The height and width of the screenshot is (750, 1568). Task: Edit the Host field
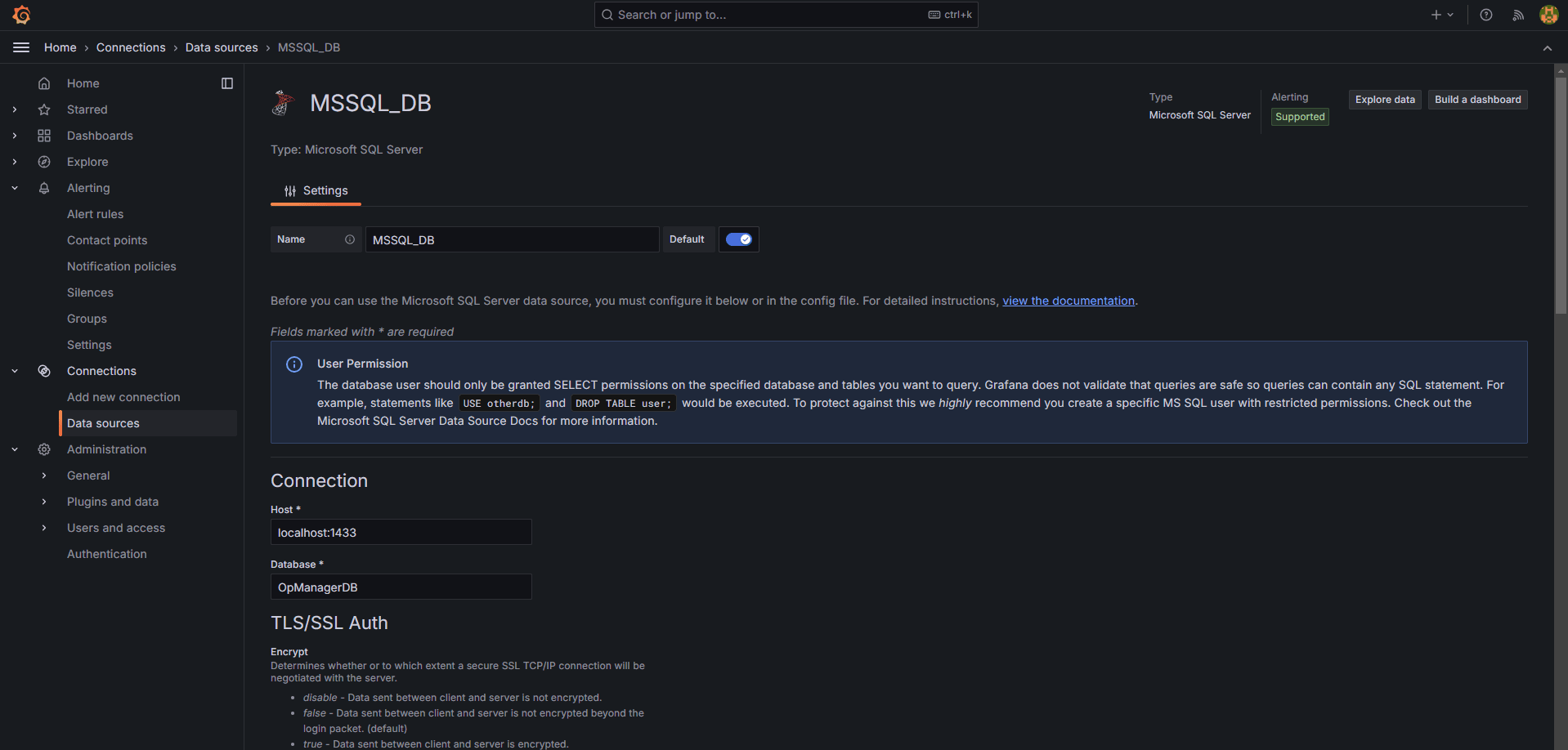(x=401, y=532)
